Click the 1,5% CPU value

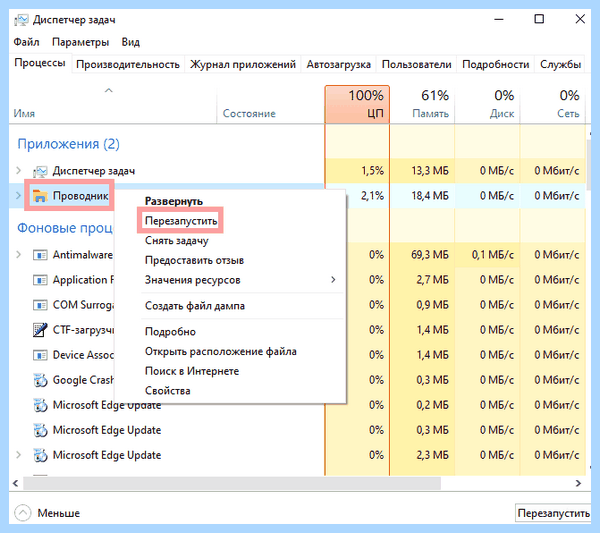[372, 171]
